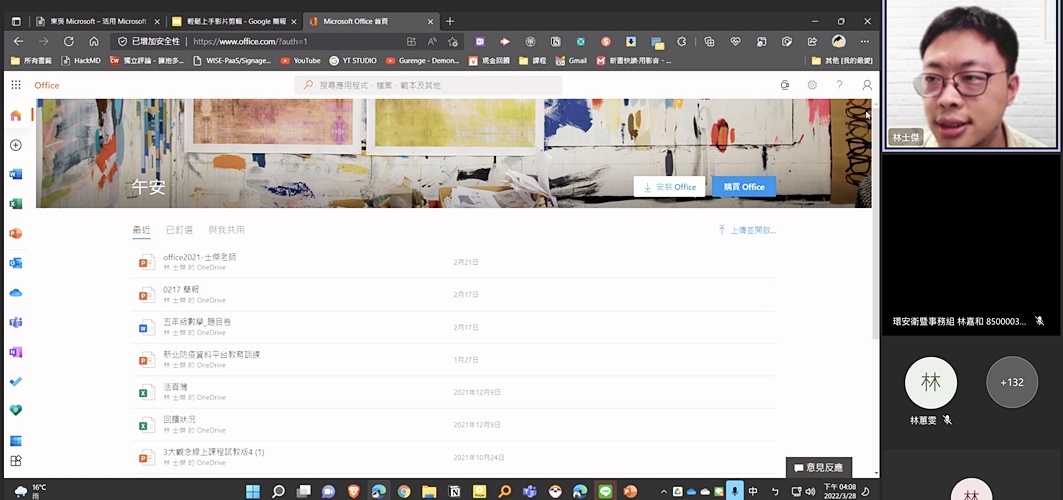Open Office settings gear icon
The width and height of the screenshot is (1063, 500).
click(x=812, y=85)
